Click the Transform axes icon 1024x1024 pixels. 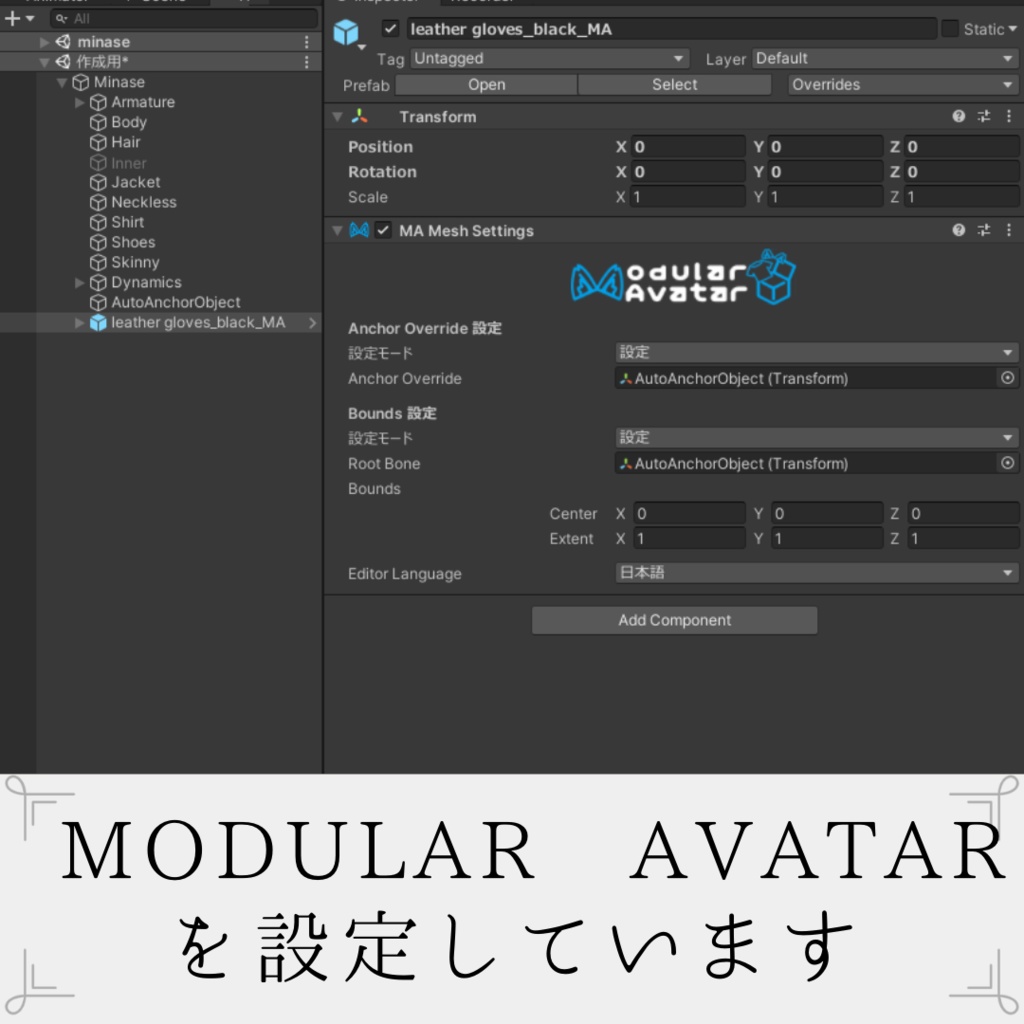tap(359, 117)
